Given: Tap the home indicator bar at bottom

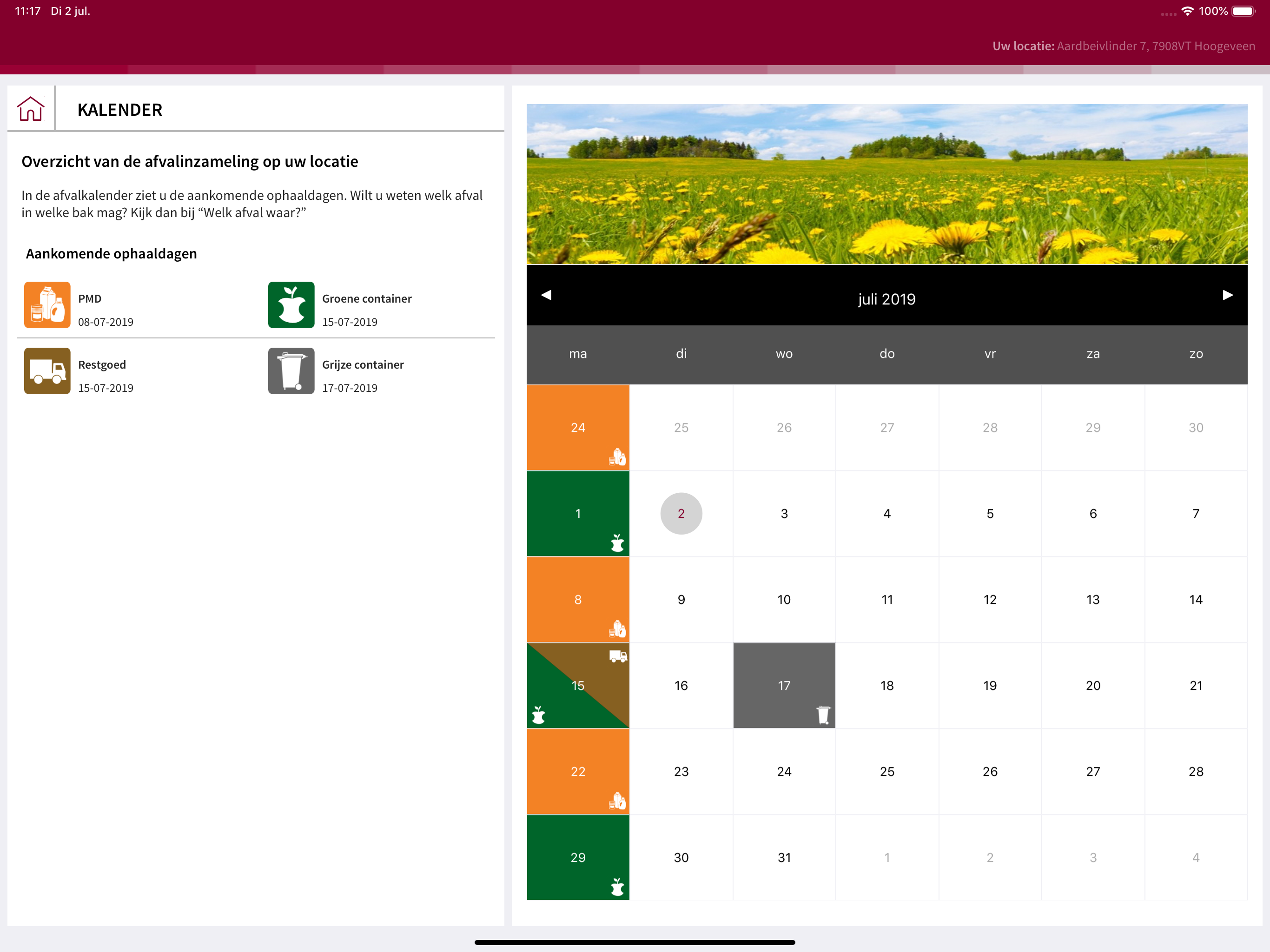Looking at the screenshot, I should coord(635,942).
